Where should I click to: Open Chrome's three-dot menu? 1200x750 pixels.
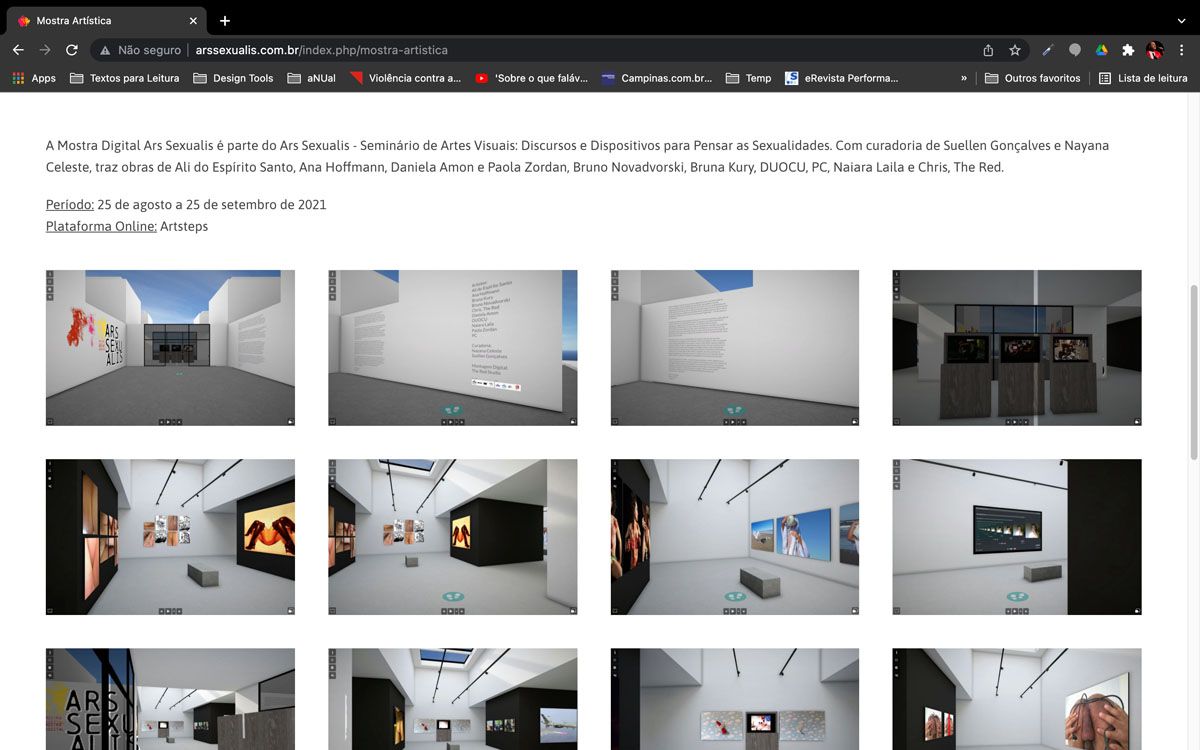tap(1182, 50)
